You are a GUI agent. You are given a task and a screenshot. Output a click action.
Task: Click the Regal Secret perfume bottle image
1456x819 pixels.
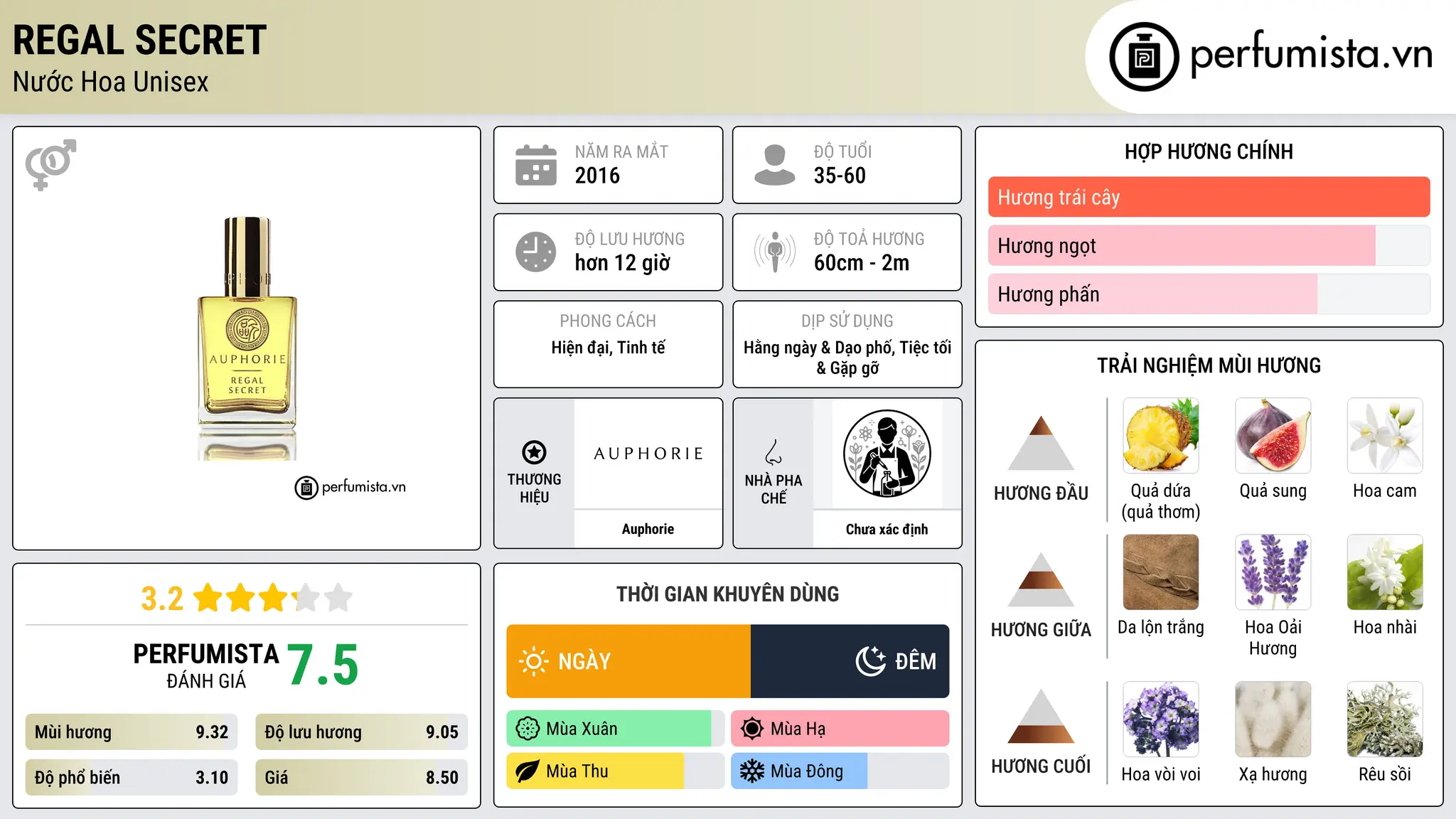click(247, 339)
